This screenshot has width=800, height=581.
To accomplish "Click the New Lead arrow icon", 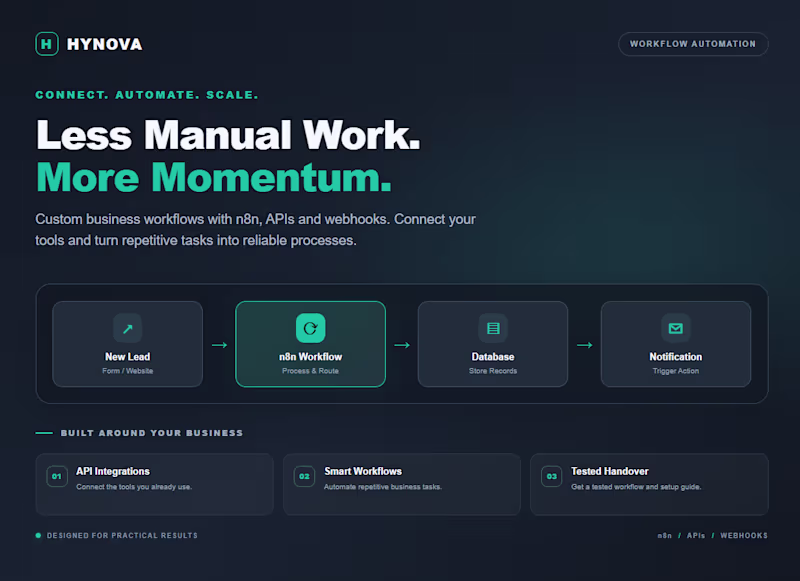I will click(x=128, y=328).
